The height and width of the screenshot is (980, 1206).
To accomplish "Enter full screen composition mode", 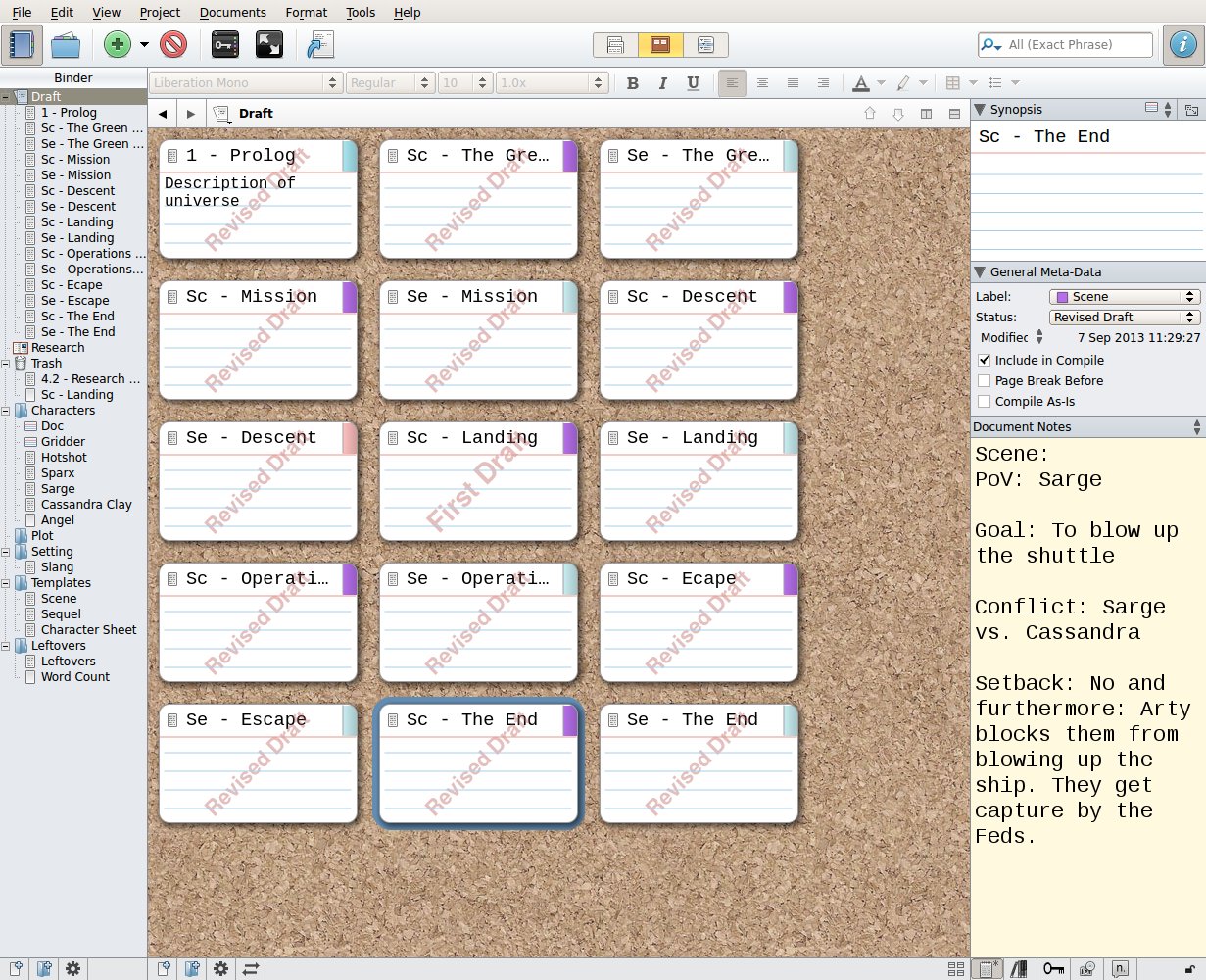I will pyautogui.click(x=268, y=45).
